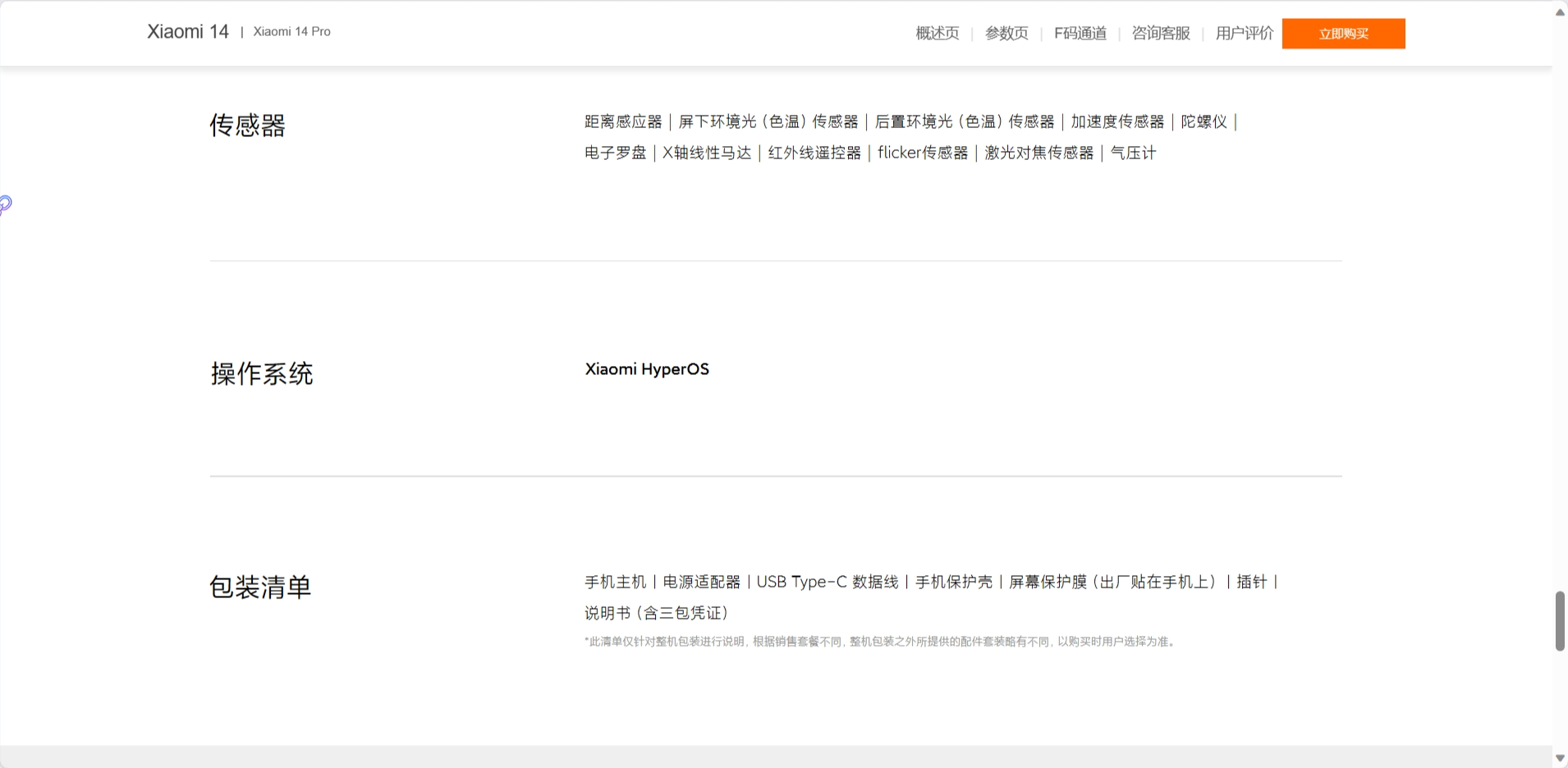Click the 屏幕保护膜（出厂贴在手机上） item
Viewport: 1568px width, 768px height.
[1114, 583]
